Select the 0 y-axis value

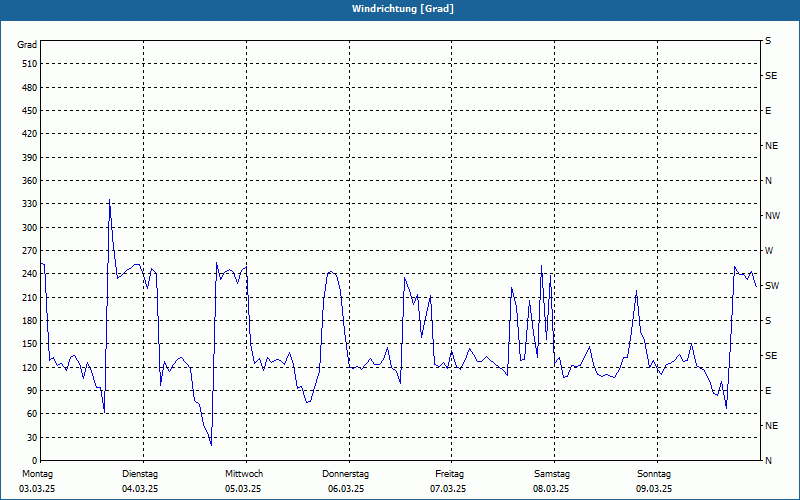tap(35, 461)
